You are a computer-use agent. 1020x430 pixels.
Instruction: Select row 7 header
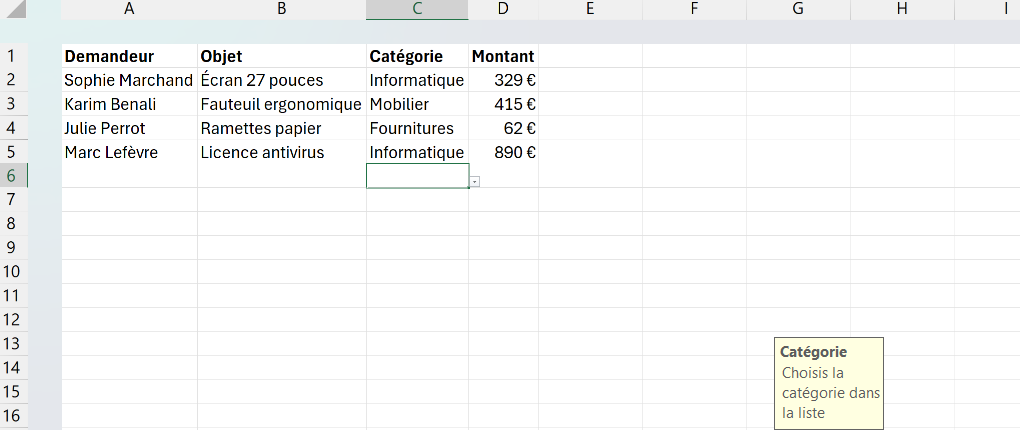coord(14,200)
